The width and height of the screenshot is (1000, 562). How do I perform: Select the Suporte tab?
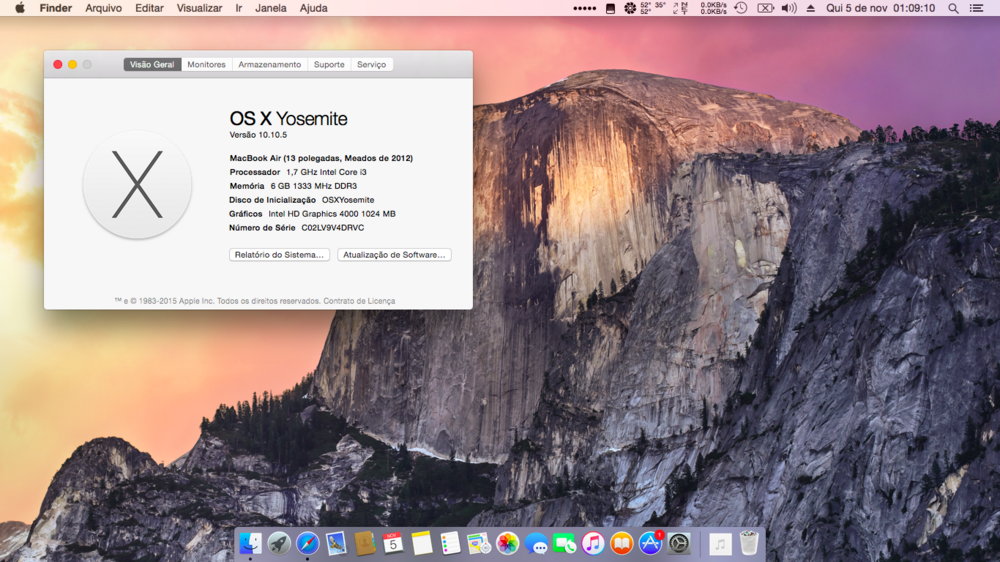329,64
